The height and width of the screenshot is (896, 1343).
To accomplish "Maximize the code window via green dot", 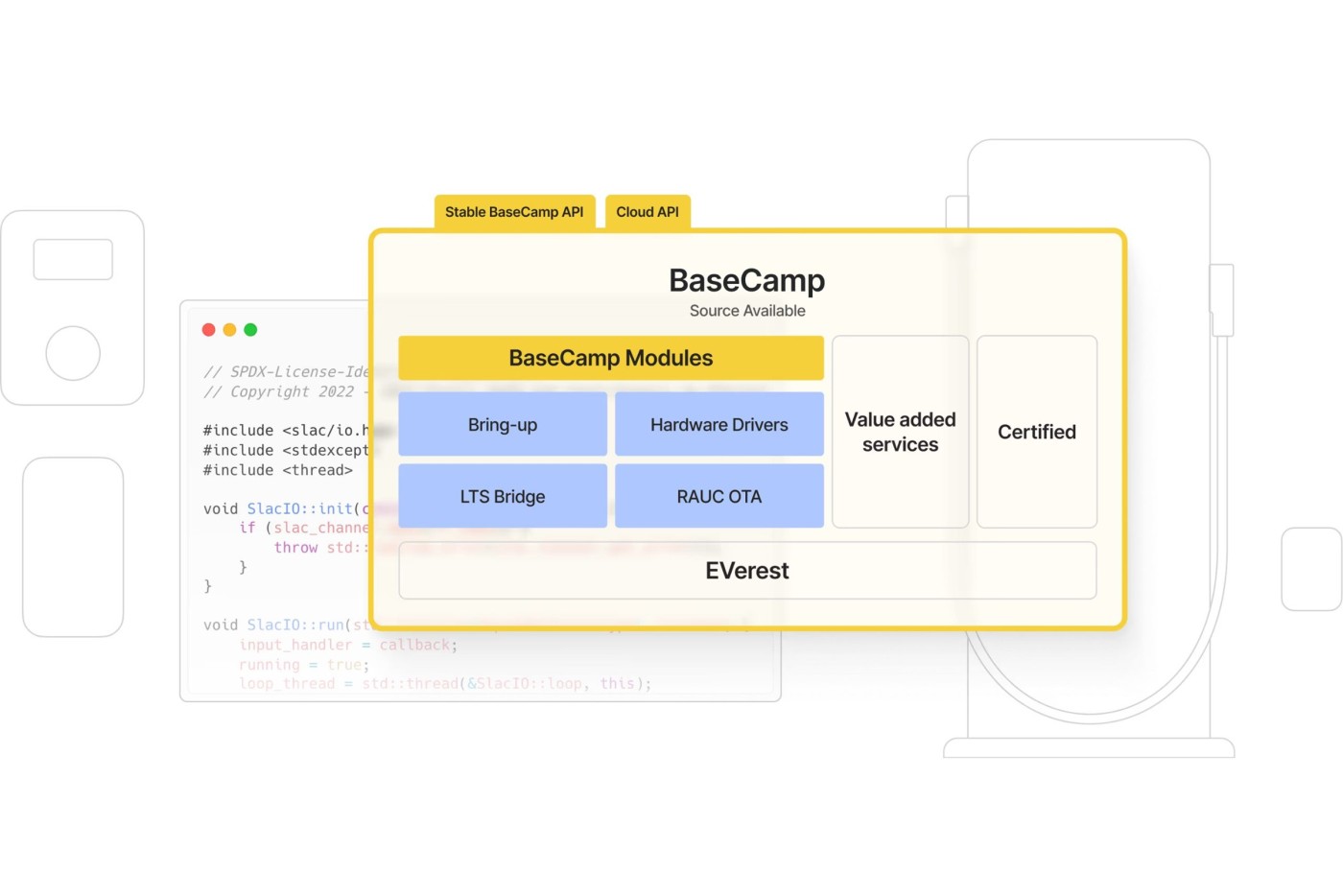I will click(250, 330).
